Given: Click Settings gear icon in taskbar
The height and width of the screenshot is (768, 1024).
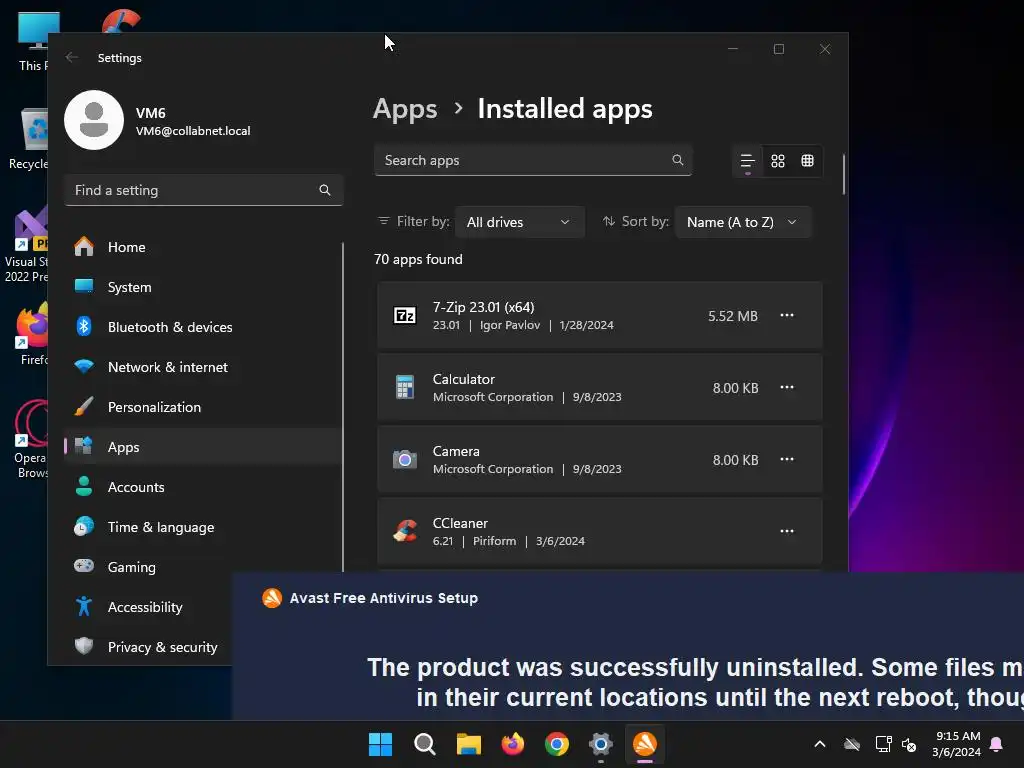Looking at the screenshot, I should pos(601,744).
